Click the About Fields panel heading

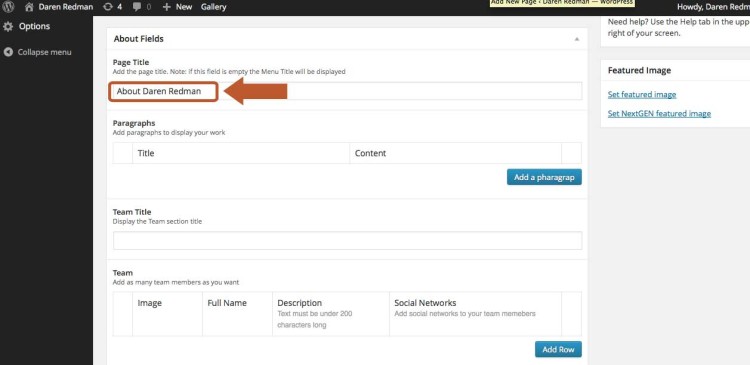click(x=139, y=39)
